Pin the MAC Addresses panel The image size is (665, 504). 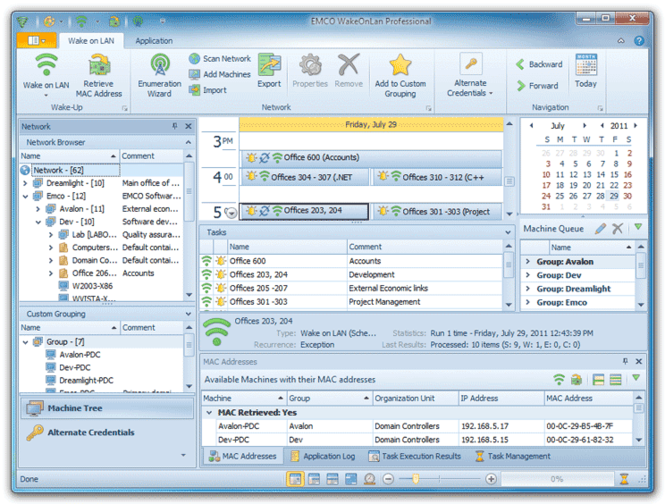click(x=625, y=361)
